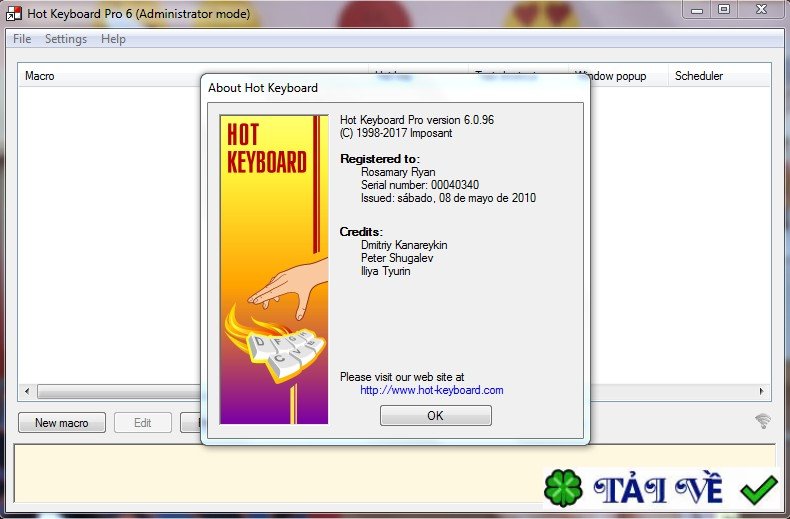Click the scroll right arrow of macro list

coord(761,391)
